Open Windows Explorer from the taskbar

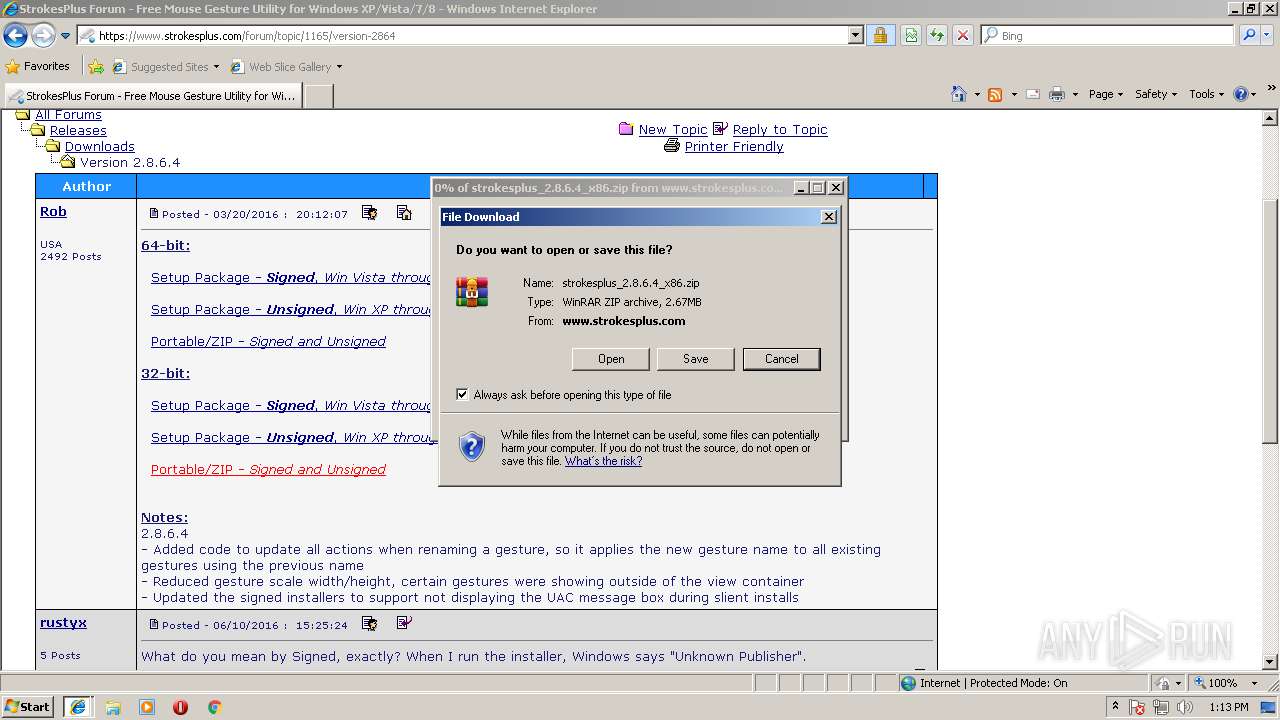tap(113, 707)
